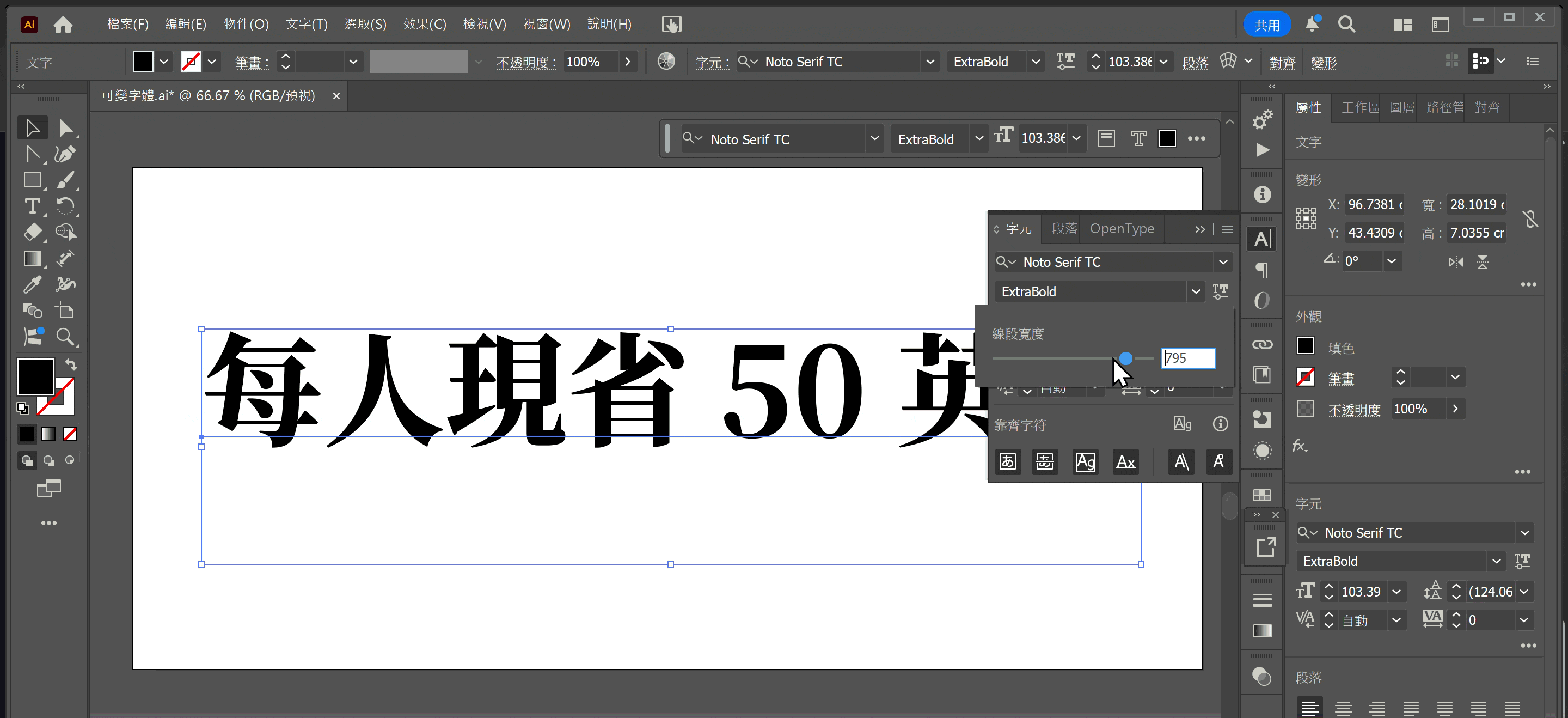Pick the Eyedropper tool
This screenshot has height=718, width=1568.
[x=32, y=284]
